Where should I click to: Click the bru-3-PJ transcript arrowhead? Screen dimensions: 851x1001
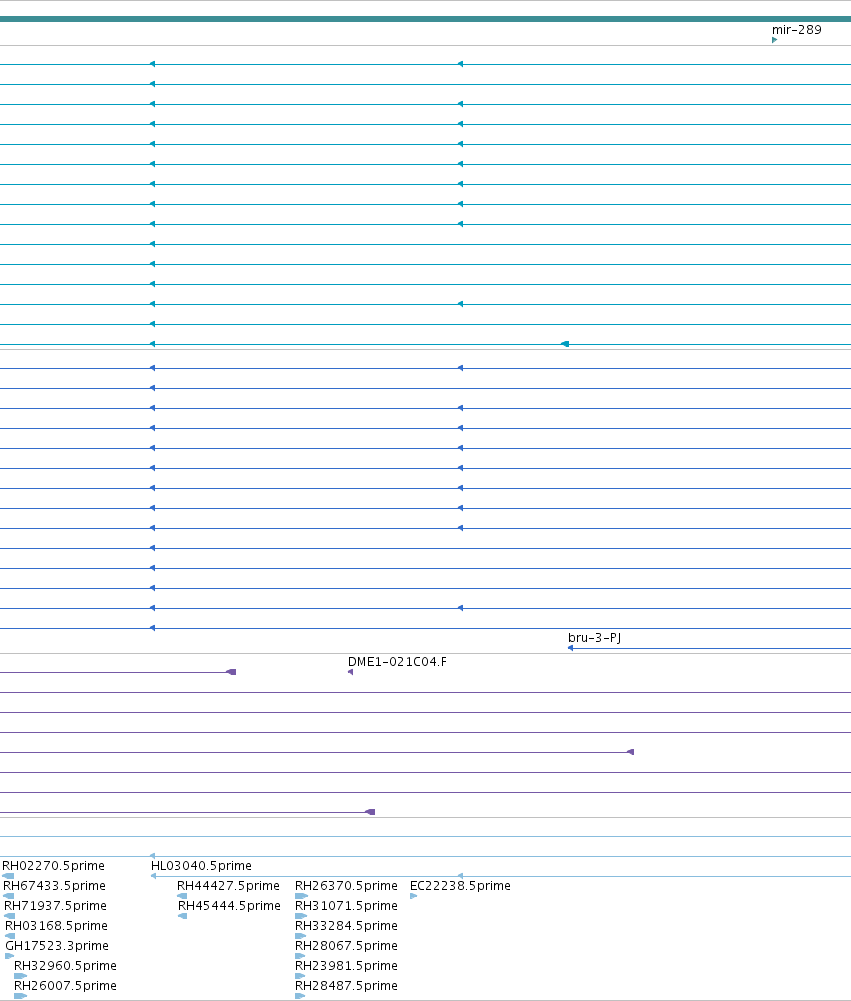pyautogui.click(x=570, y=648)
